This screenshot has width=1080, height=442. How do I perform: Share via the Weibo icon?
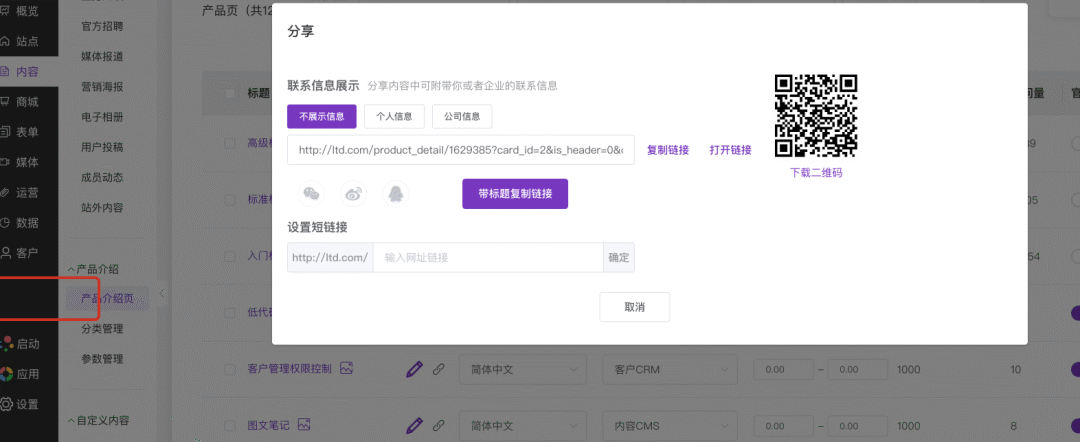coord(354,194)
